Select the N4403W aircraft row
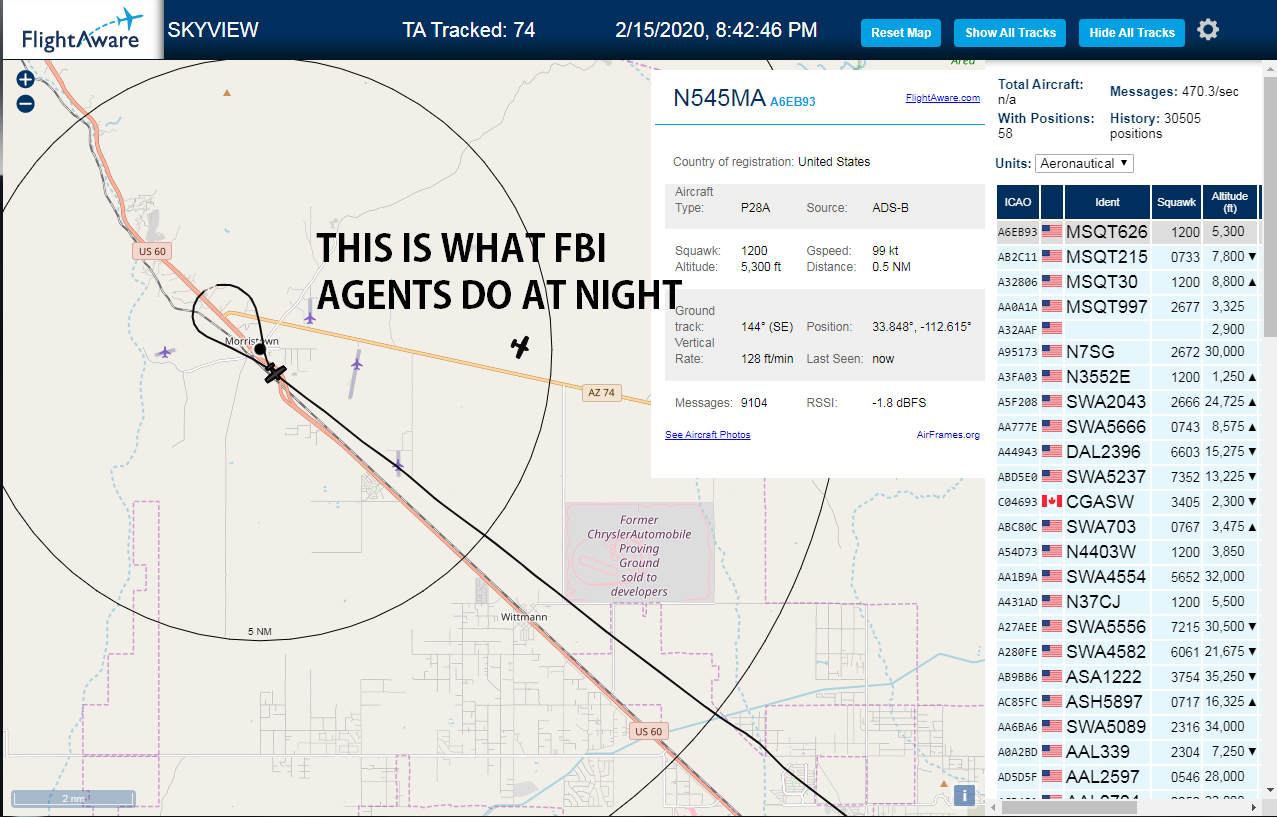 [1129, 551]
